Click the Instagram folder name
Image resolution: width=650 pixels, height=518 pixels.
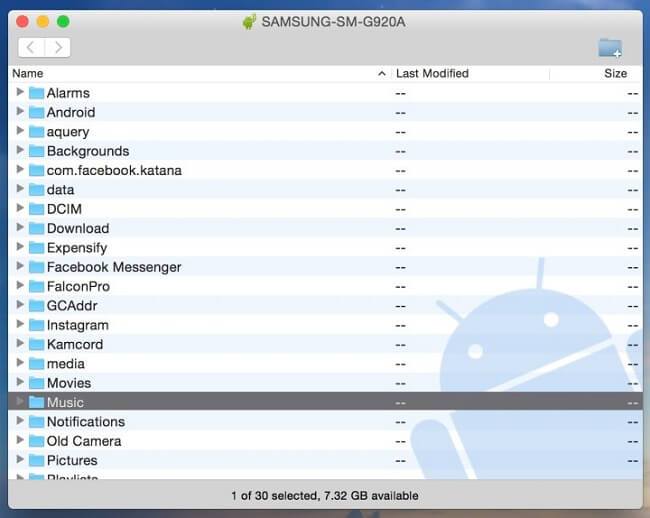(78, 325)
